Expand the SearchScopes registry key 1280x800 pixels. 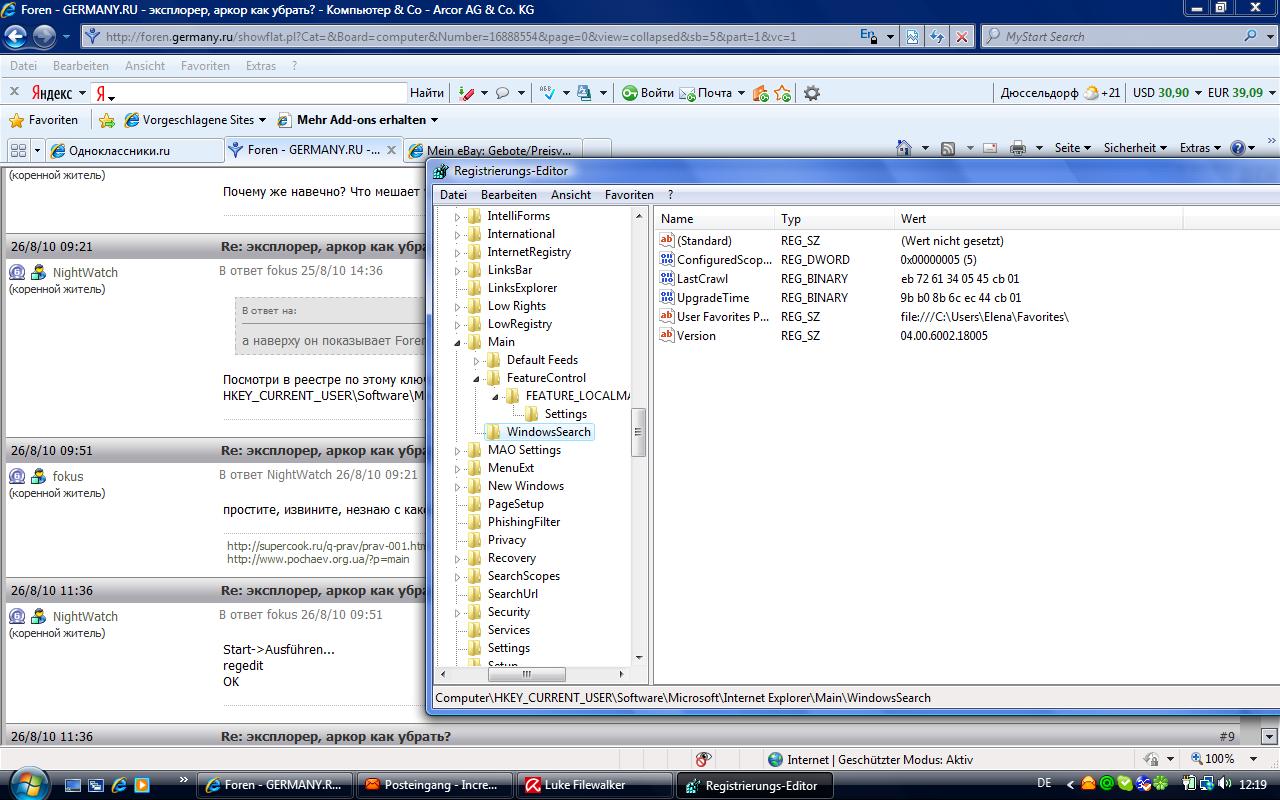pyautogui.click(x=459, y=576)
